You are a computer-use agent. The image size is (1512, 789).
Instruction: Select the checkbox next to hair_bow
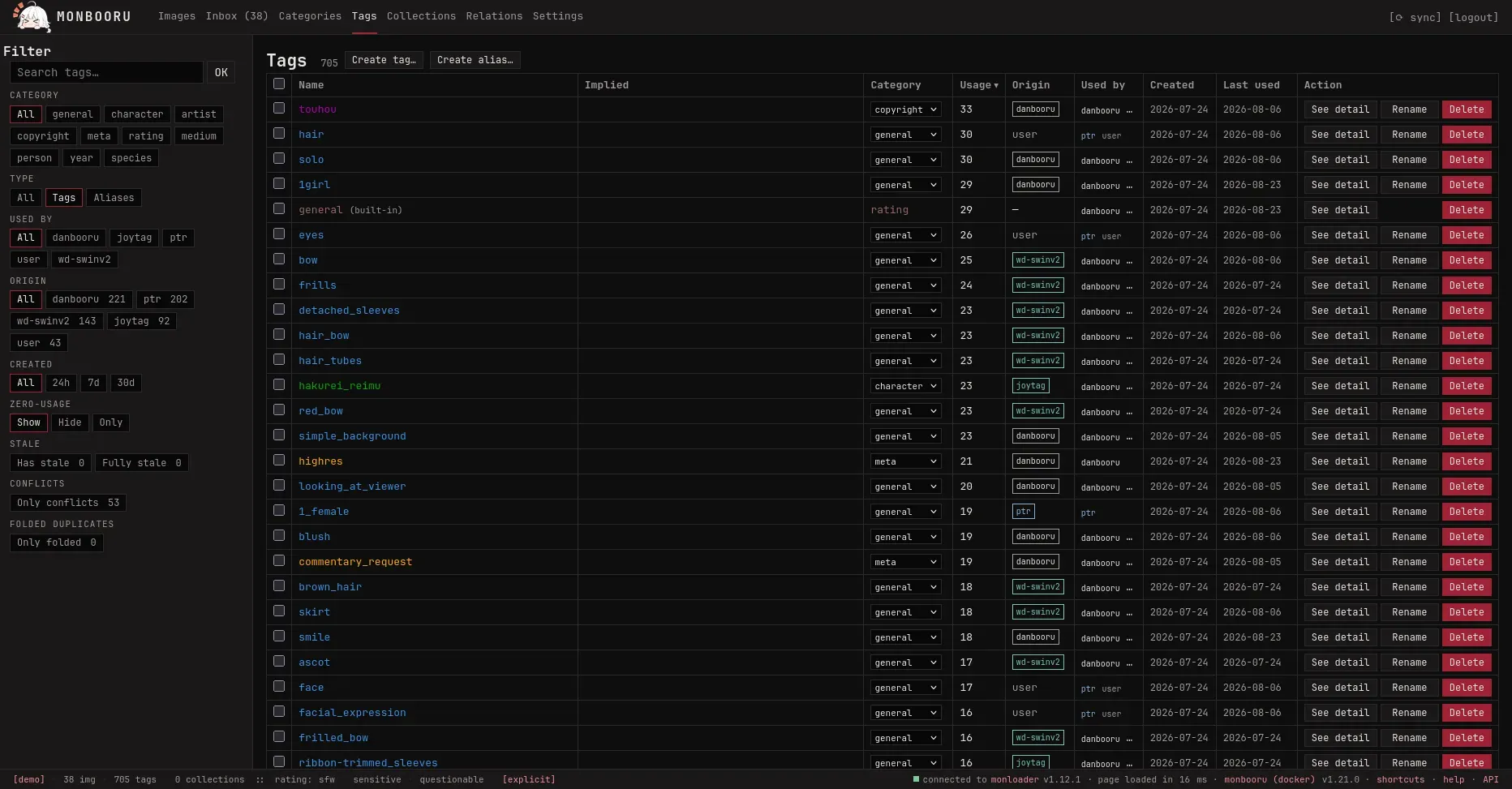279,334
